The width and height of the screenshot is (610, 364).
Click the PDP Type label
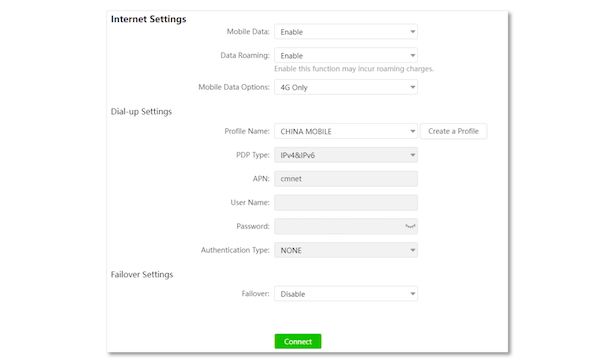point(252,155)
